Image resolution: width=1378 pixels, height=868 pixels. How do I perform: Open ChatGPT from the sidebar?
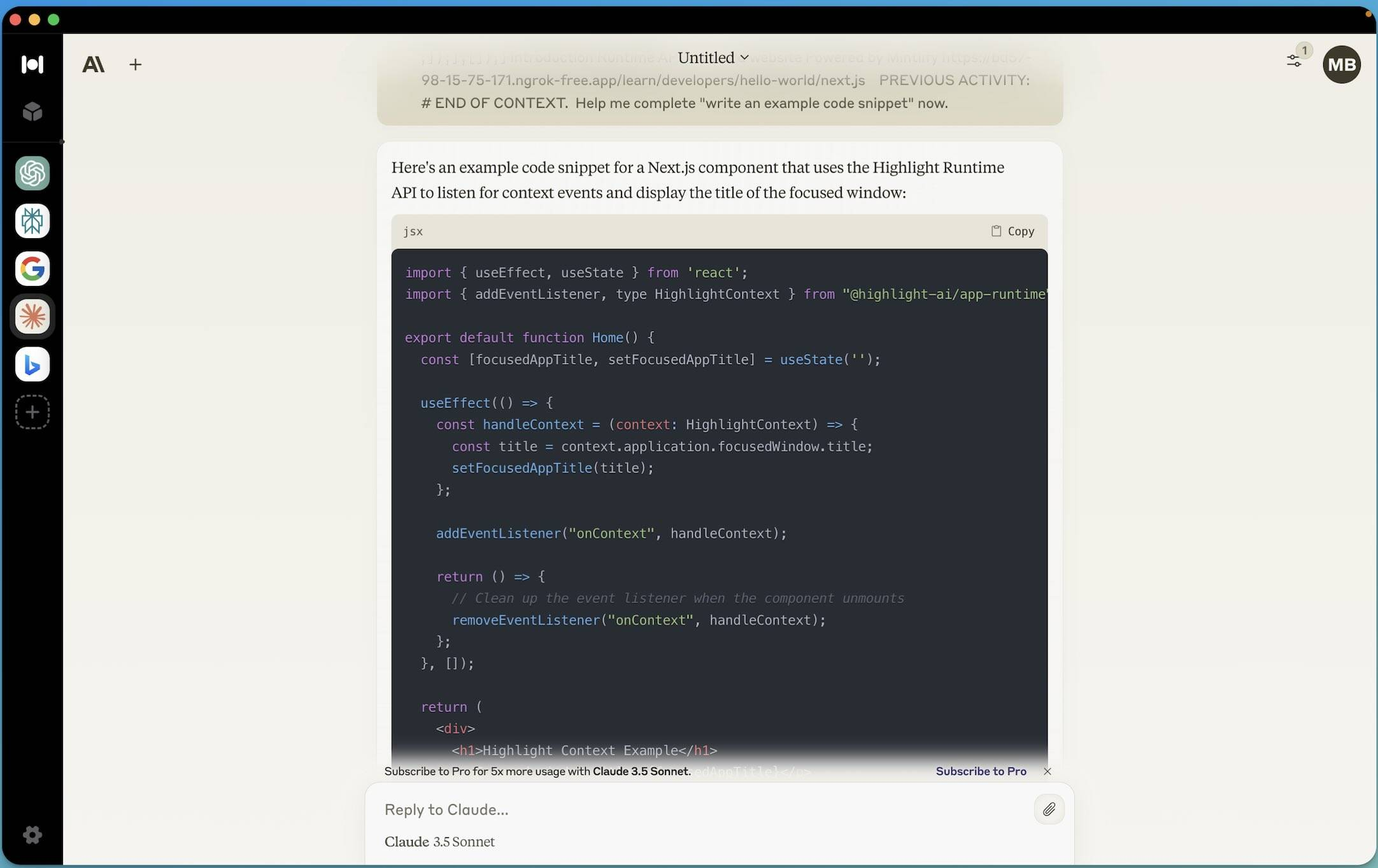(x=32, y=173)
